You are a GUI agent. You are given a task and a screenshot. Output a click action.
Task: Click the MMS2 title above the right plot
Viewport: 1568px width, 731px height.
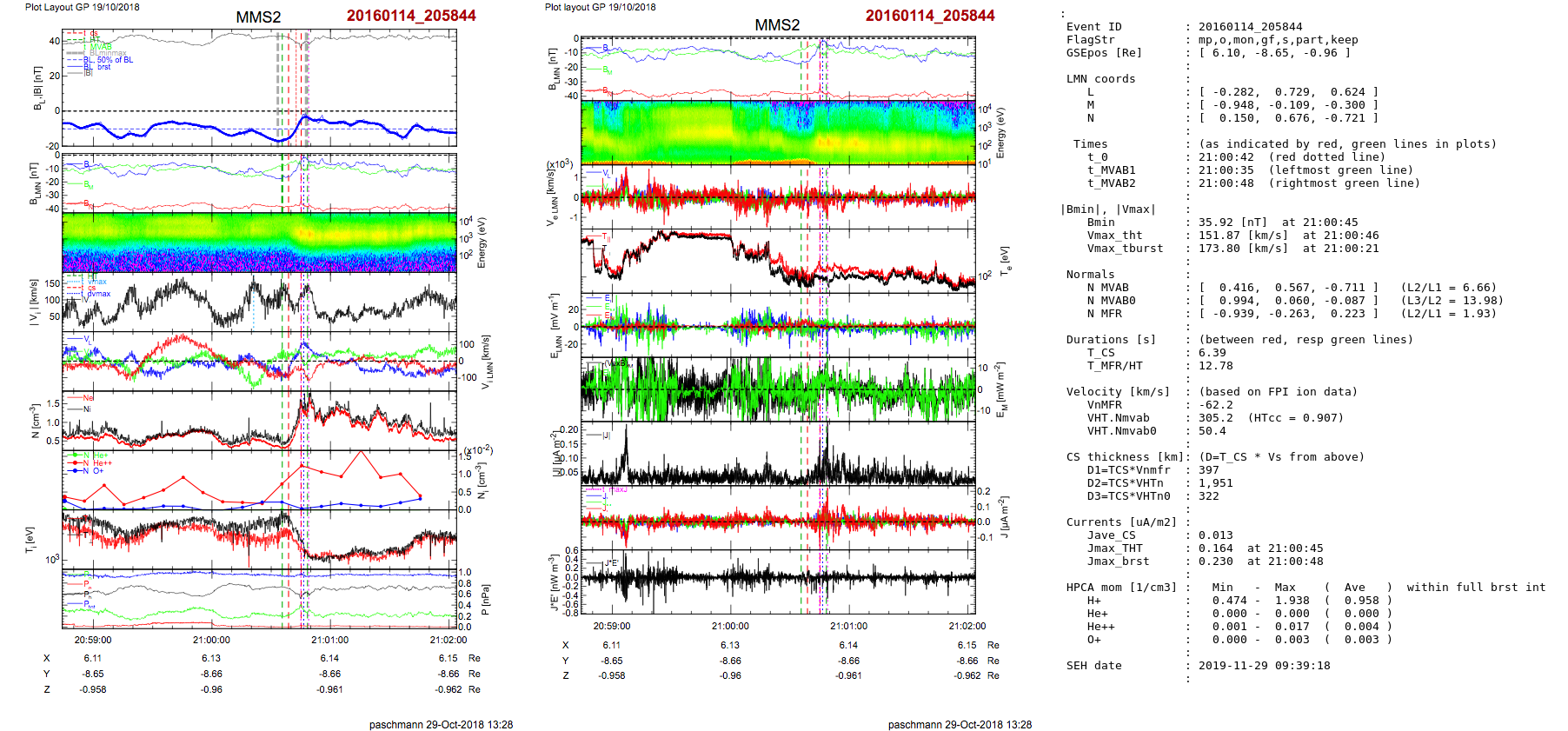[x=777, y=25]
